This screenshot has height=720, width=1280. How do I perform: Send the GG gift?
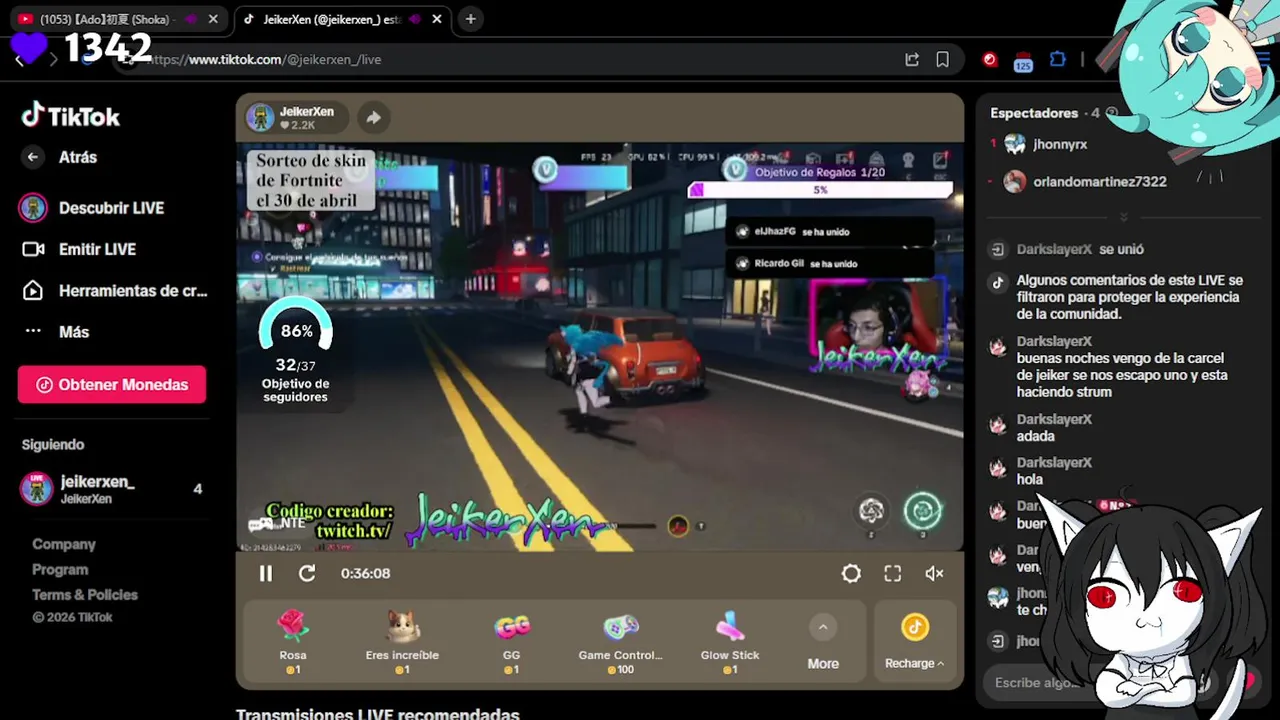point(512,642)
